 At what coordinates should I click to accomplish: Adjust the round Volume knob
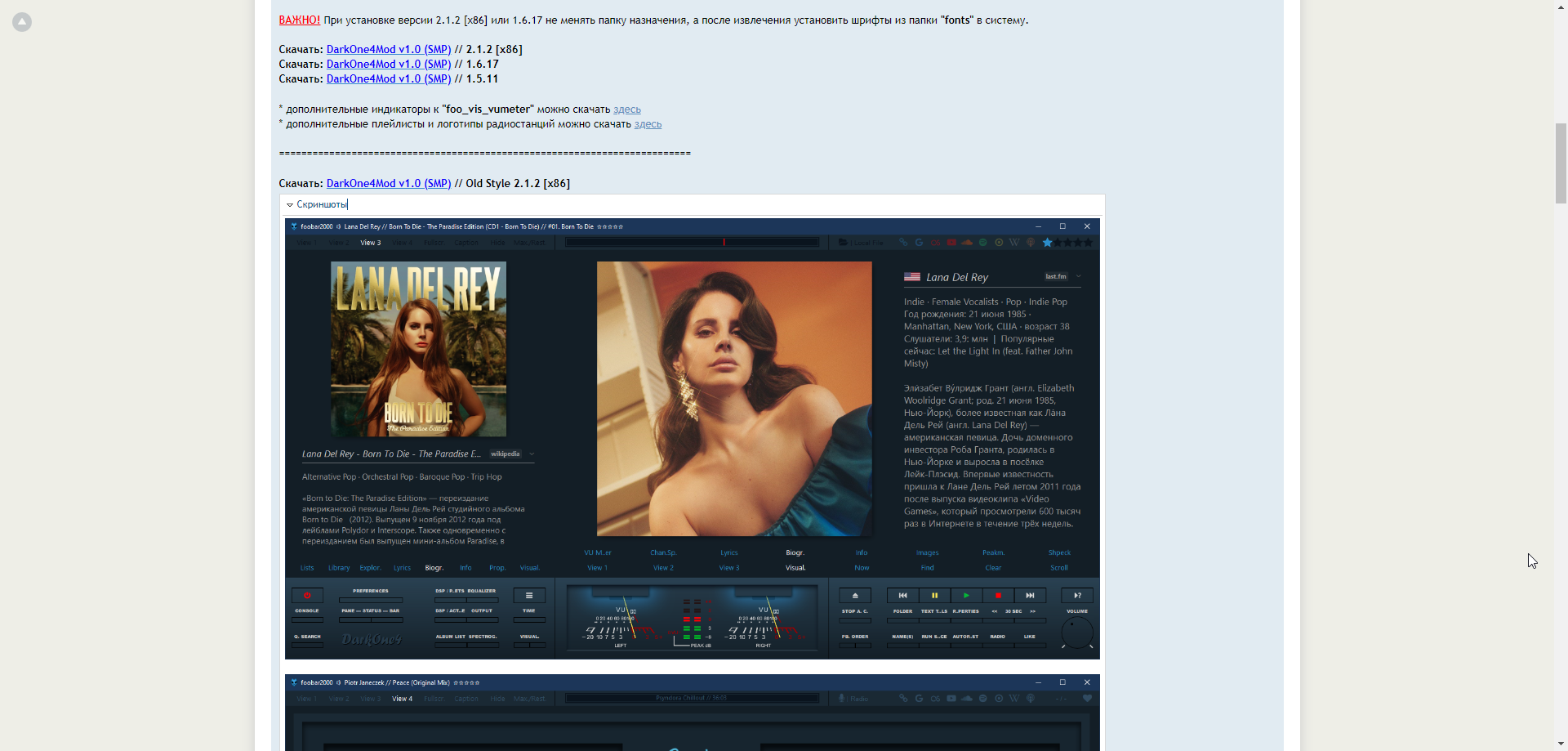point(1076,633)
